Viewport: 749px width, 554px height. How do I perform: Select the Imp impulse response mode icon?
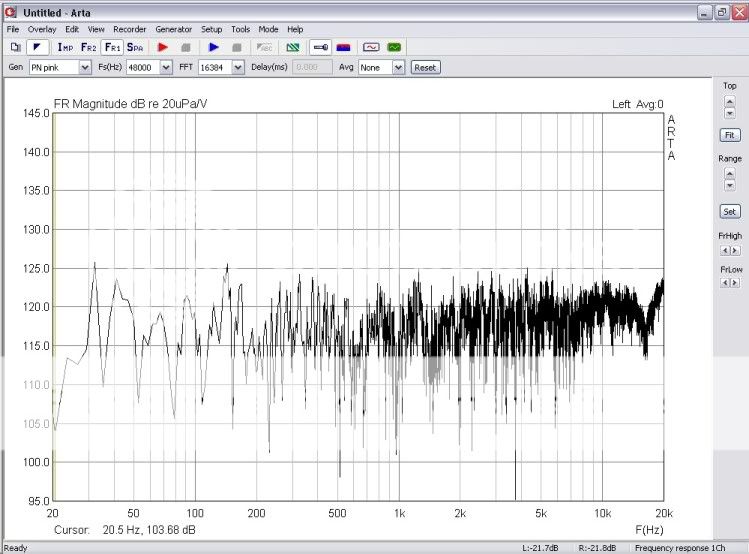click(x=65, y=47)
